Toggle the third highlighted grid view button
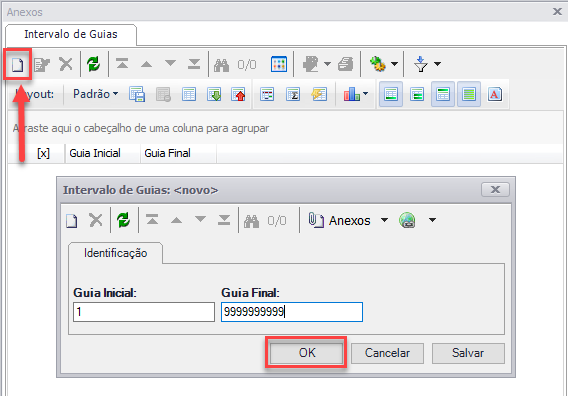The height and width of the screenshot is (396, 568). pos(443,95)
